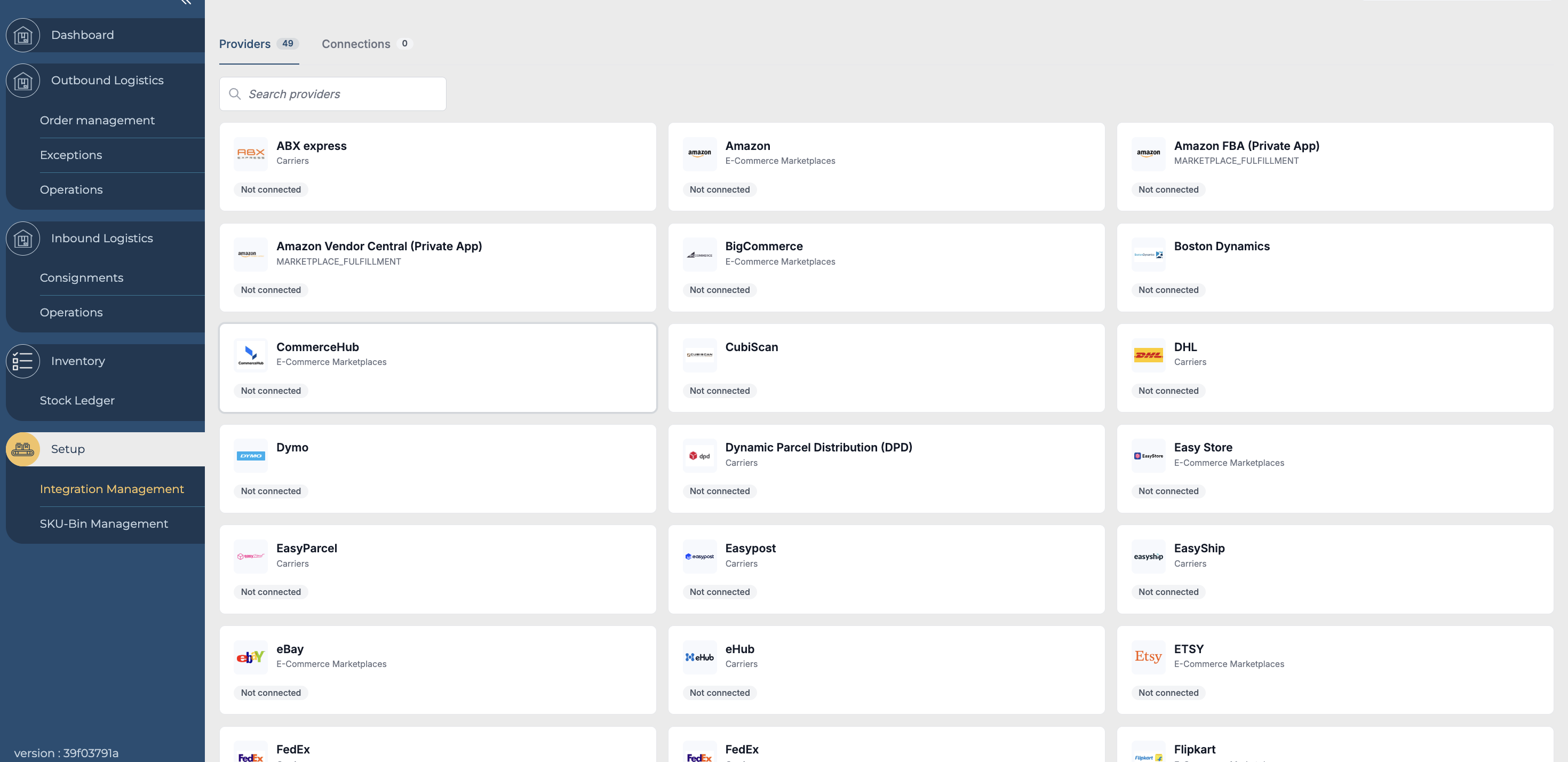Click the search magnifier icon

coord(234,94)
